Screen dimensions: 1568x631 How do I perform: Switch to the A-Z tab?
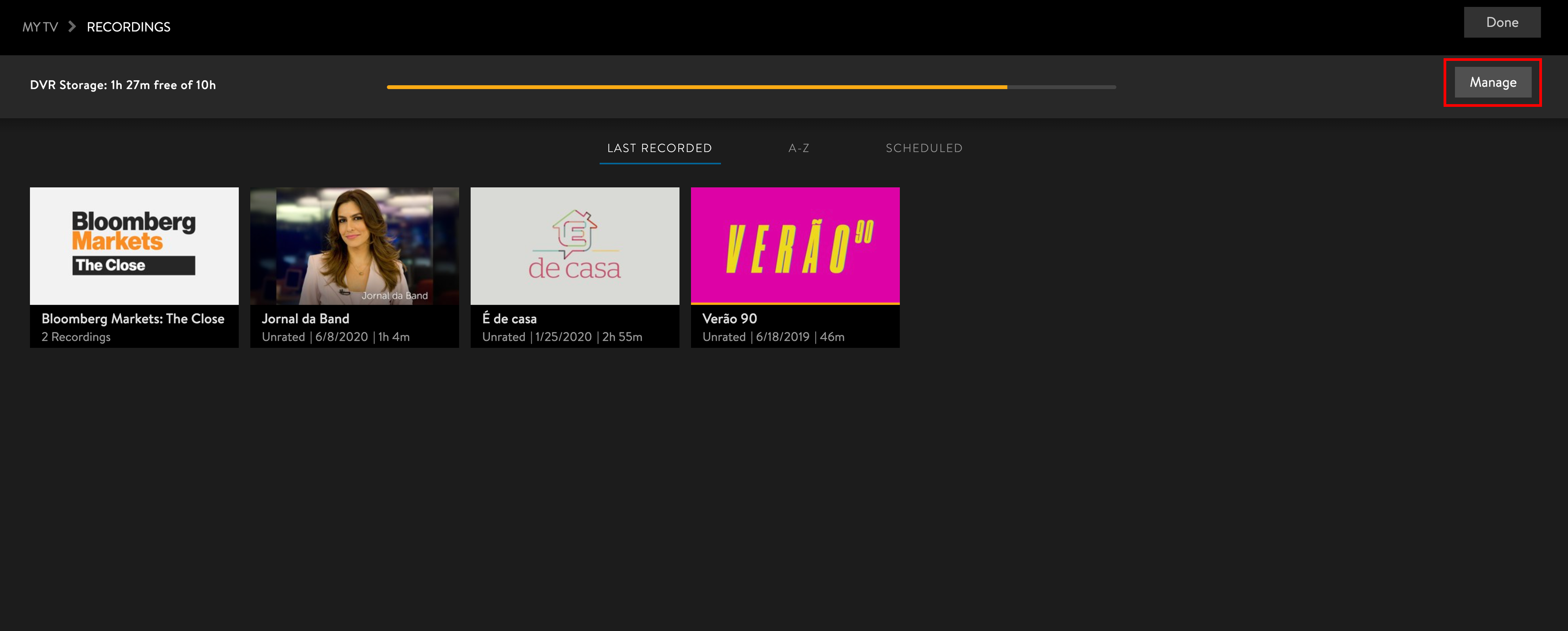click(799, 148)
